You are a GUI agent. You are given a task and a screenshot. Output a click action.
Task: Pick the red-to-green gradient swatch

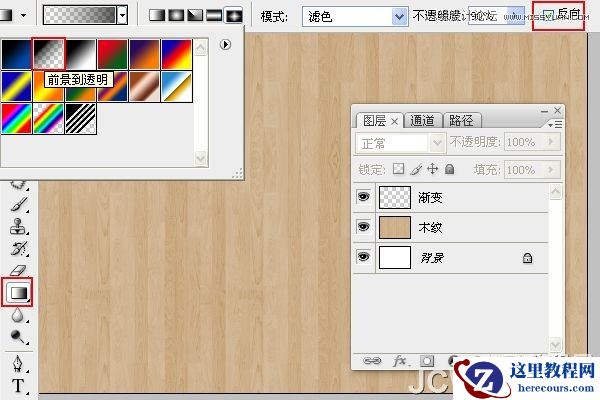[112, 54]
